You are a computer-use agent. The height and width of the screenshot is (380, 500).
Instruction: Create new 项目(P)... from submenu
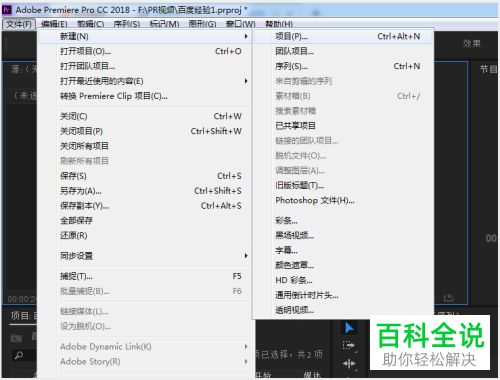pos(343,36)
